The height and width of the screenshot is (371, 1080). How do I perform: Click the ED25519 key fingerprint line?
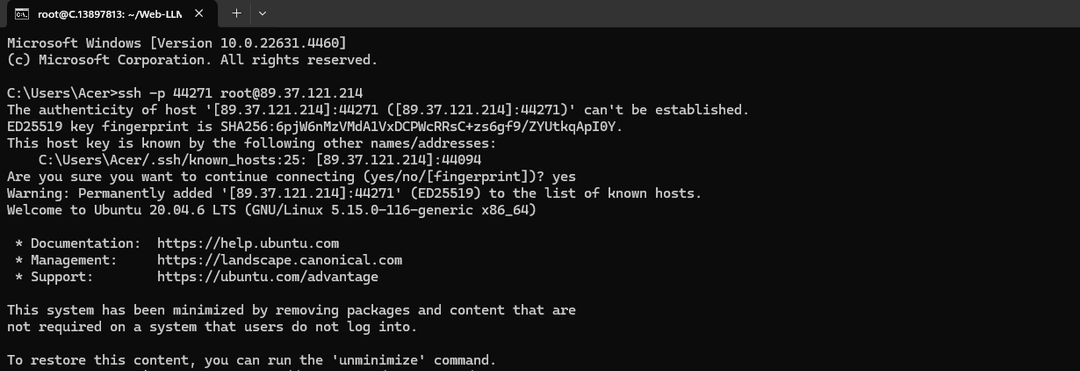click(315, 127)
